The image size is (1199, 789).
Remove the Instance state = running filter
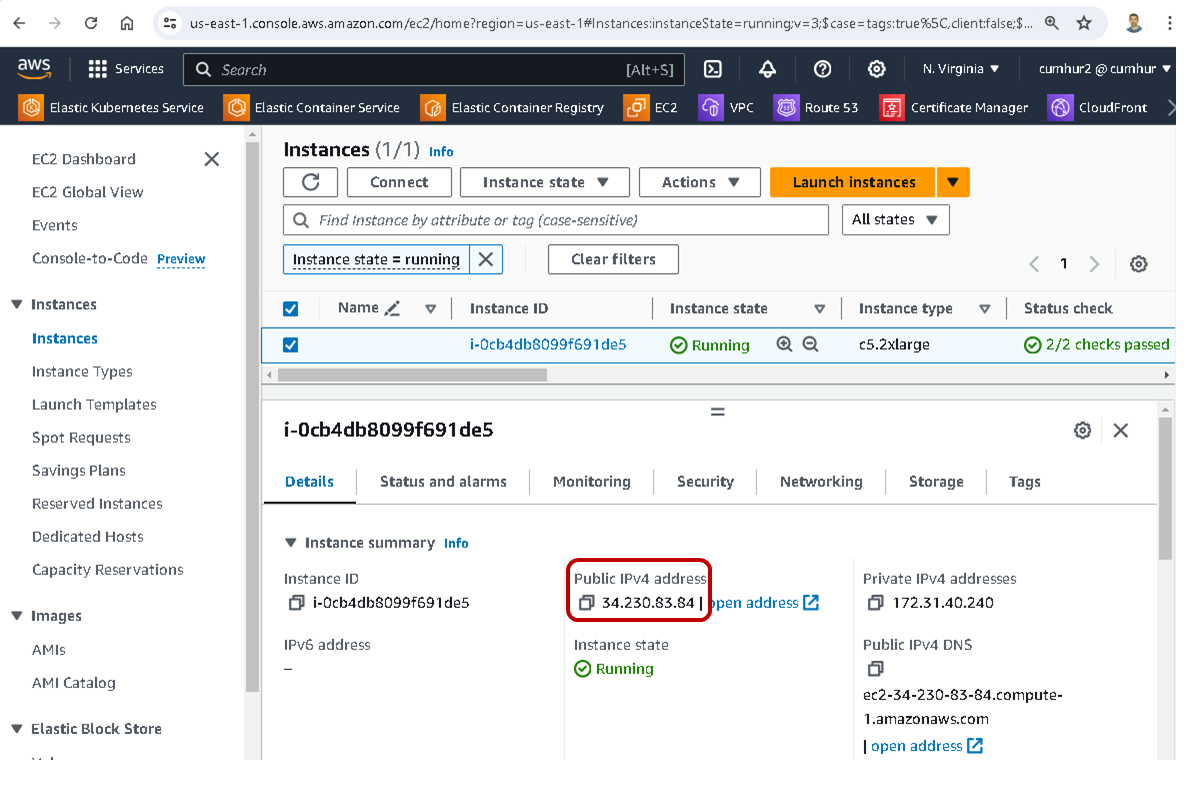pos(486,259)
